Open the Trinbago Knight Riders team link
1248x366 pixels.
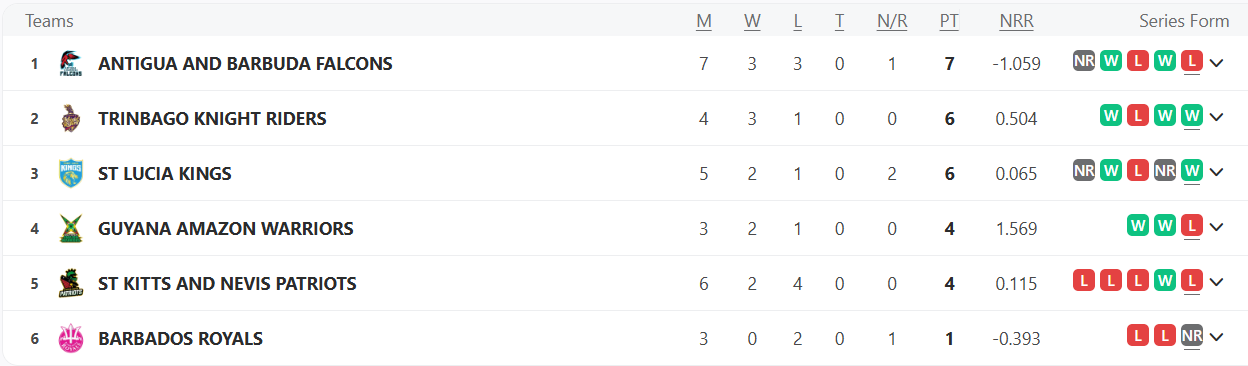click(212, 119)
